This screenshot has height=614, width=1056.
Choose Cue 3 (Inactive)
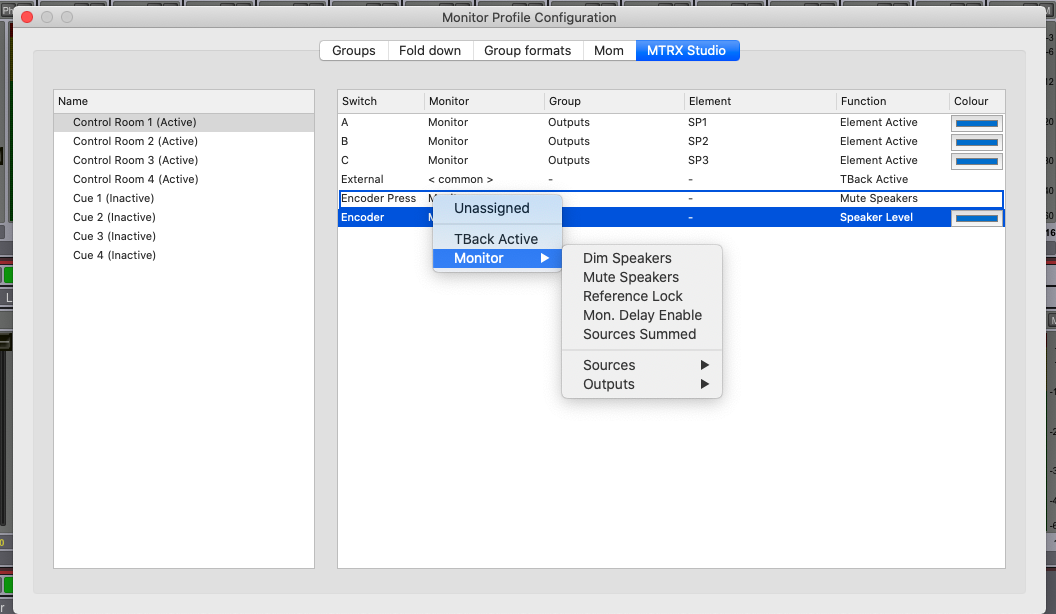tap(184, 236)
